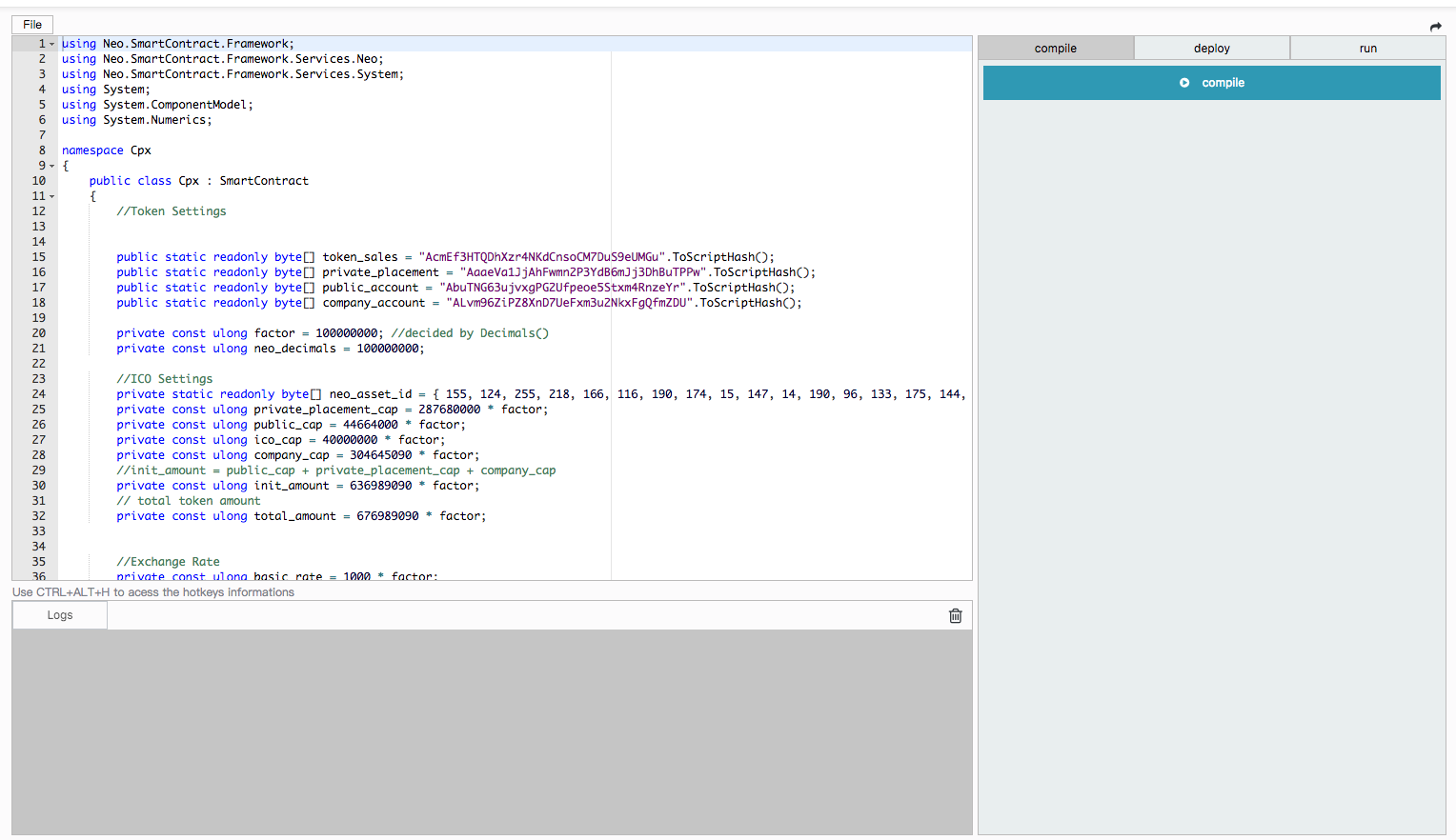Click the private_placement_cap constant line
Viewport: 1456px width, 840px height.
(333, 410)
